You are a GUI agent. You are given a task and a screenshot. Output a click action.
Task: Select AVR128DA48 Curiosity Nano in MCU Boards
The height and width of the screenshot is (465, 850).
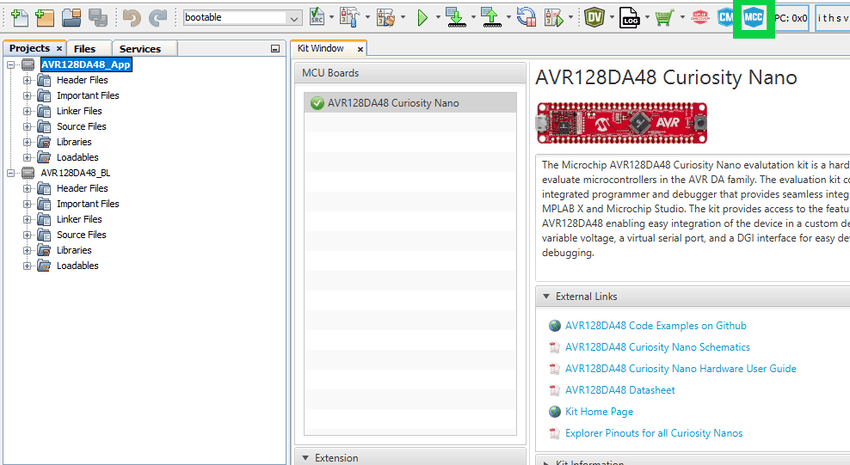tap(393, 103)
